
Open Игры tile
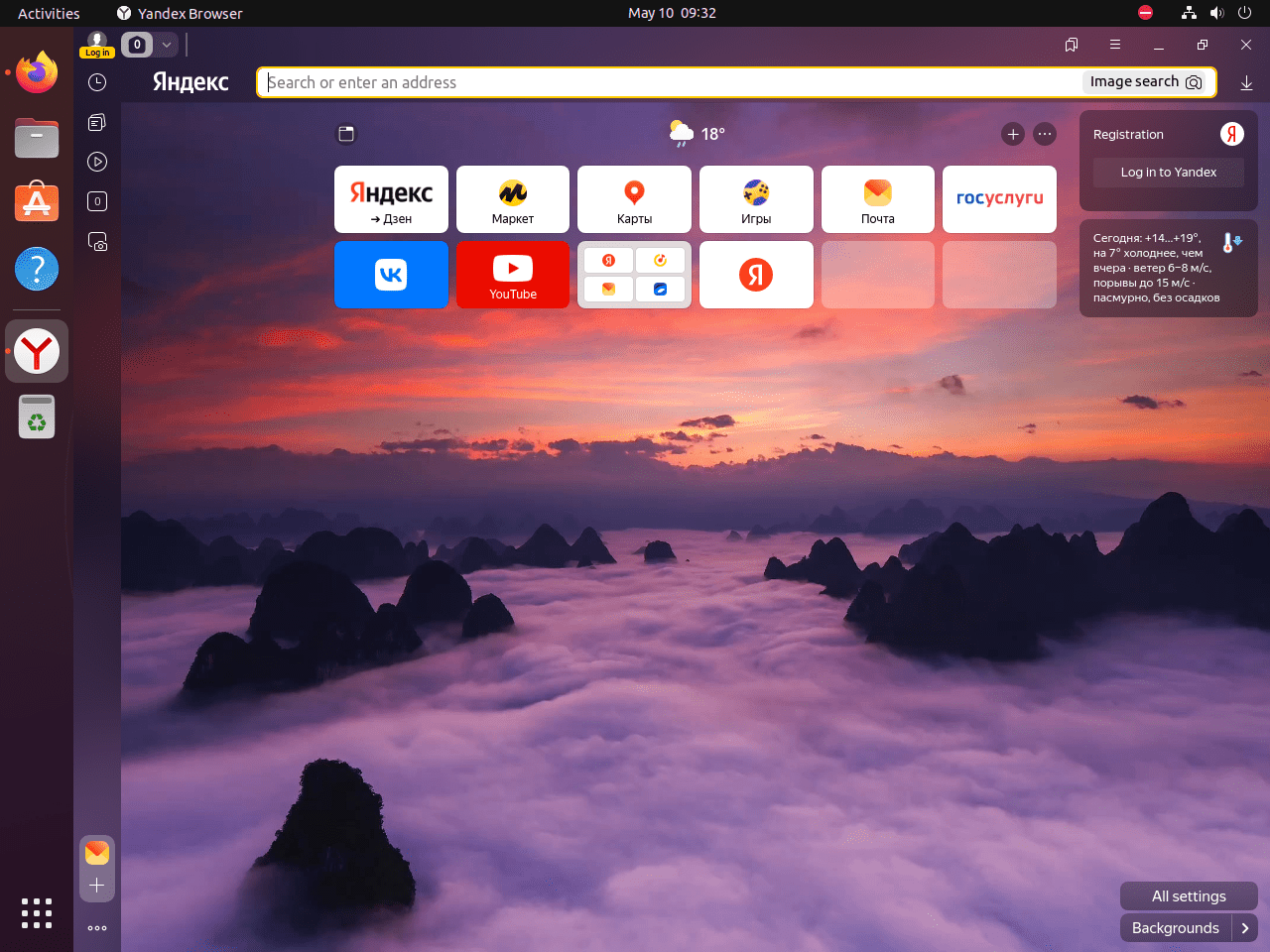click(x=756, y=199)
